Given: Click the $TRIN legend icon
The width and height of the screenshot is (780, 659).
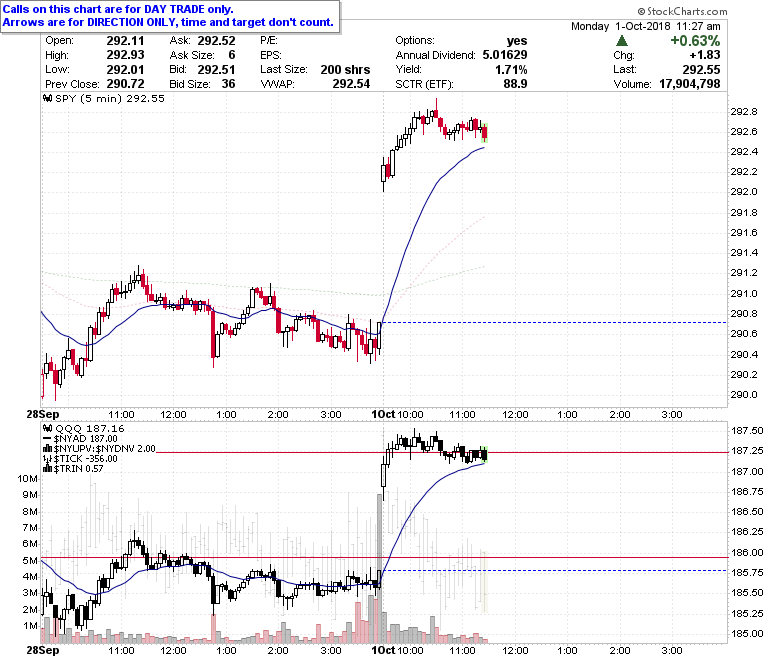Looking at the screenshot, I should pos(48,469).
